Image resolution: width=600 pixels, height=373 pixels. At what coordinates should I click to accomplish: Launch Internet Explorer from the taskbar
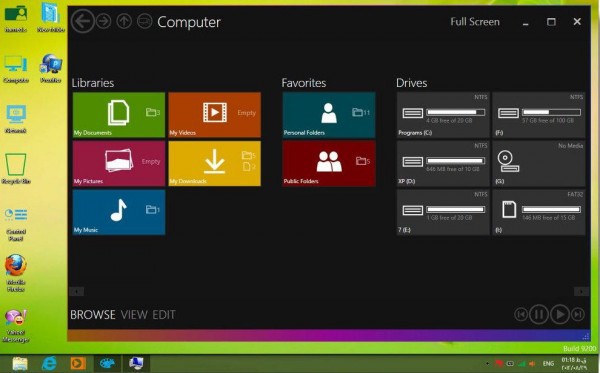(49, 363)
